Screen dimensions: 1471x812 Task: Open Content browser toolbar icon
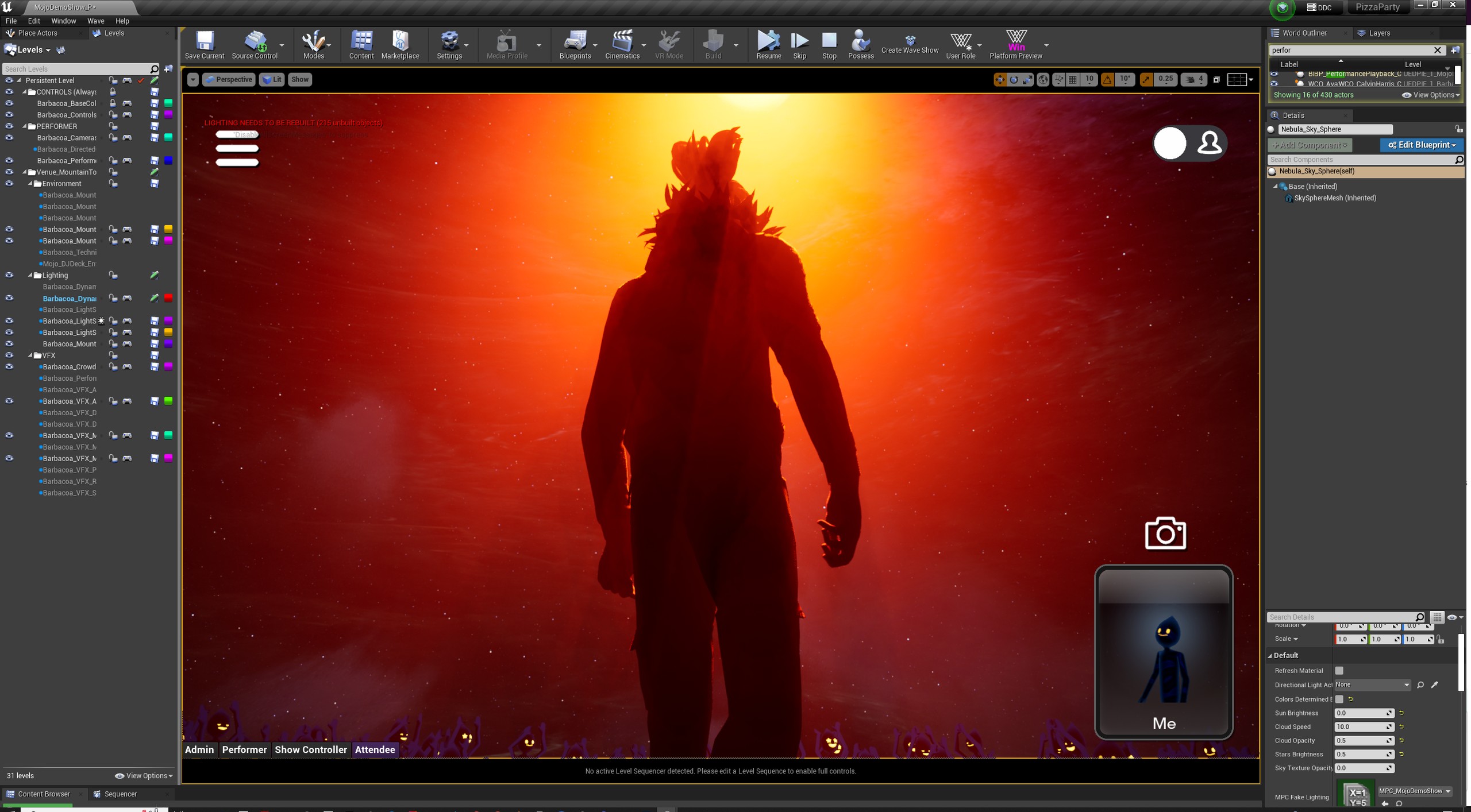361,45
